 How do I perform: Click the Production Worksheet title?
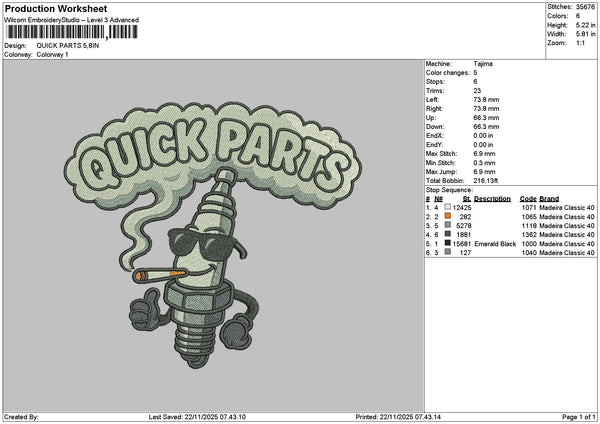tap(56, 8)
